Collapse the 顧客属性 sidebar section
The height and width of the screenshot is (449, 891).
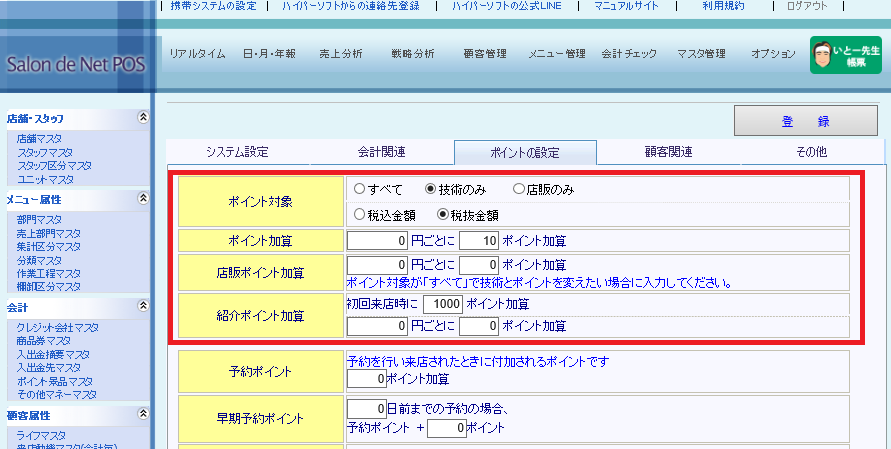click(143, 415)
